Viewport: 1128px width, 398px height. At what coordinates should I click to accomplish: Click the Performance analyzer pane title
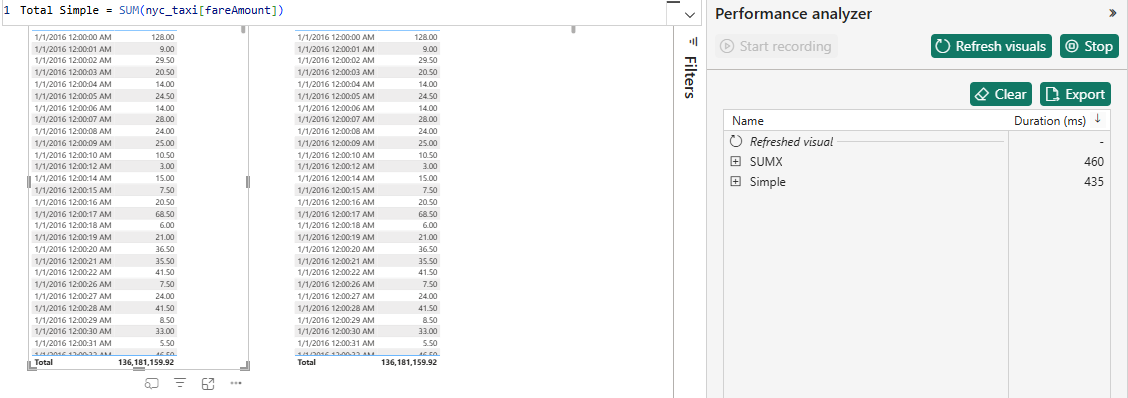click(793, 14)
